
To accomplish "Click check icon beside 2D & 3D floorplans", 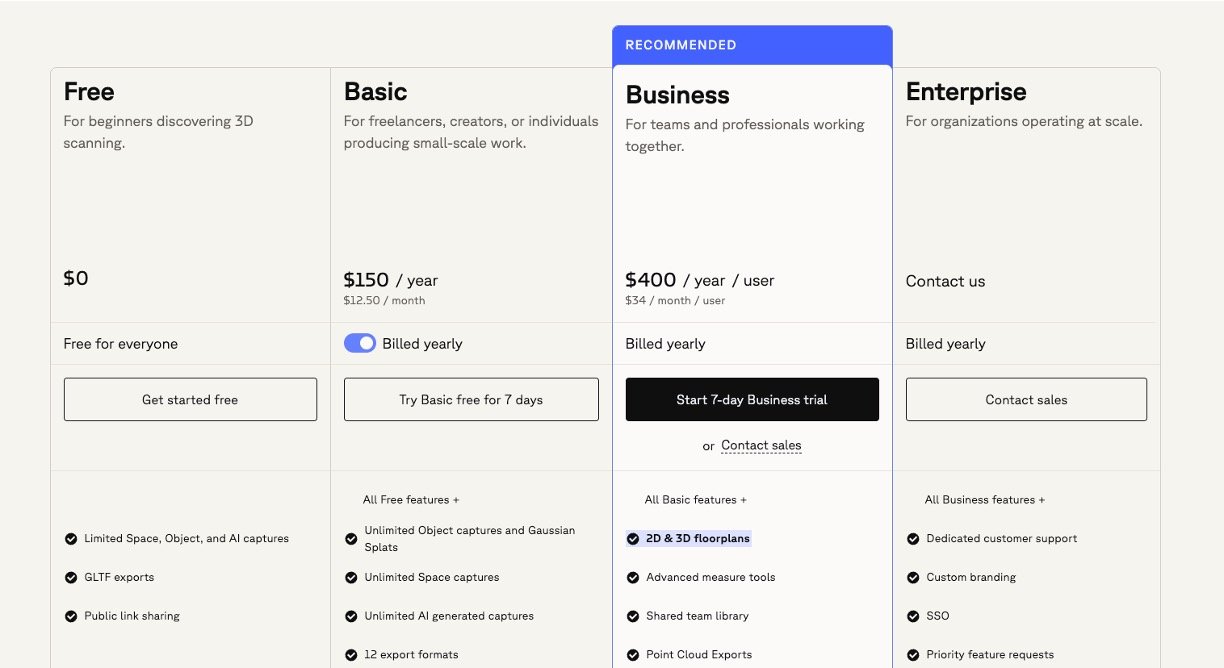I will (633, 539).
